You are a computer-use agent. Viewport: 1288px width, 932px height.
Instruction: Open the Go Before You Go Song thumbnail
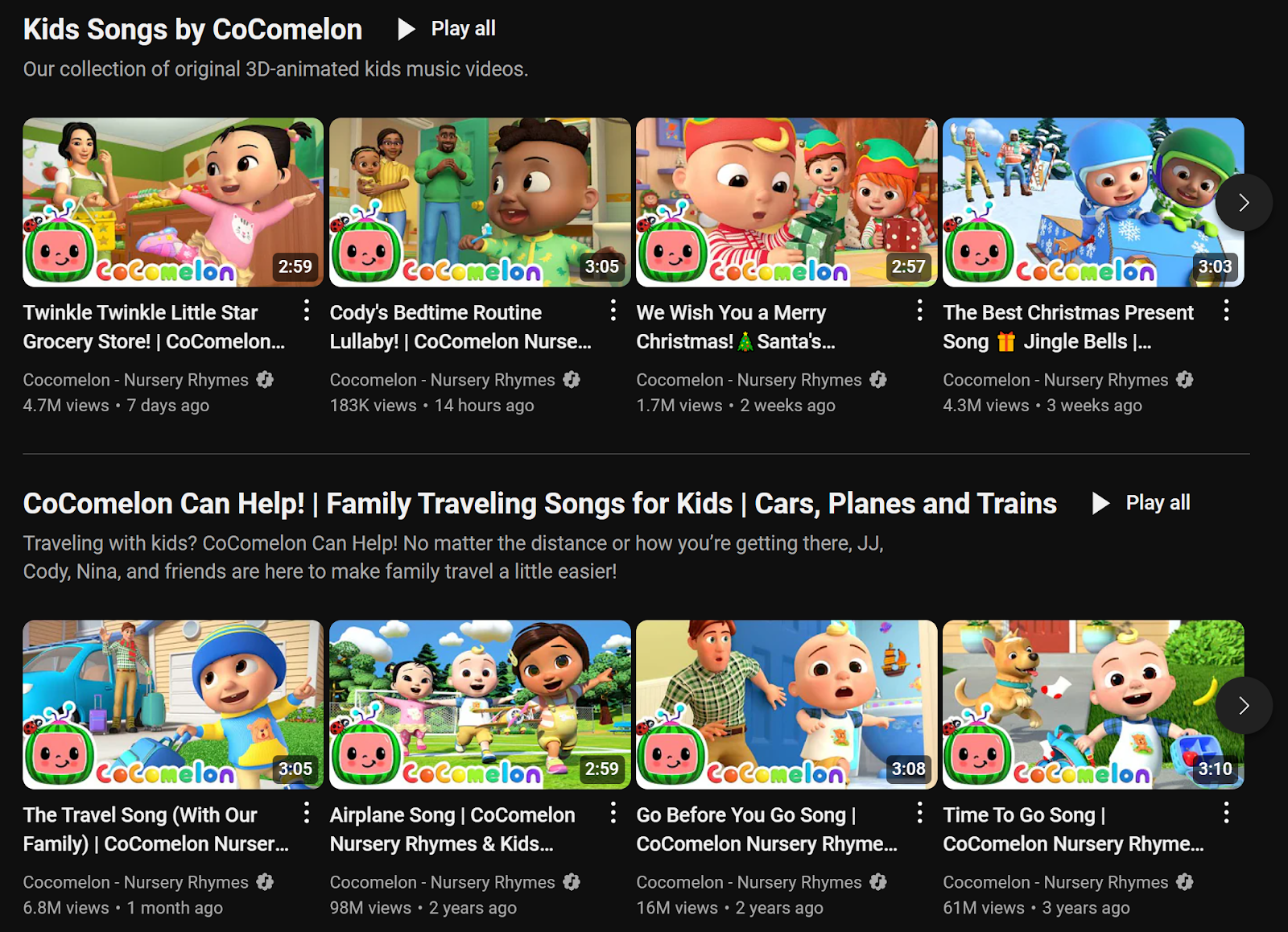pyautogui.click(x=786, y=704)
